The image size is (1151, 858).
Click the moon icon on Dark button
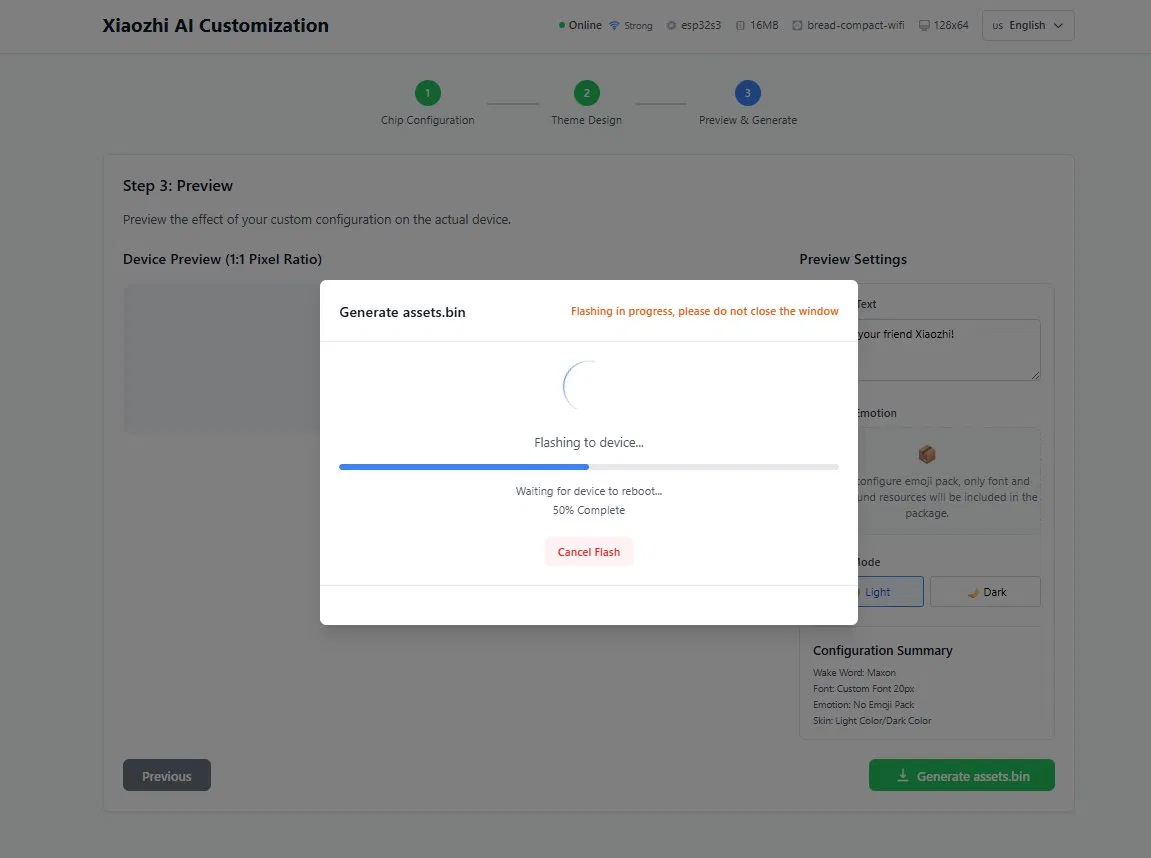pos(973,592)
